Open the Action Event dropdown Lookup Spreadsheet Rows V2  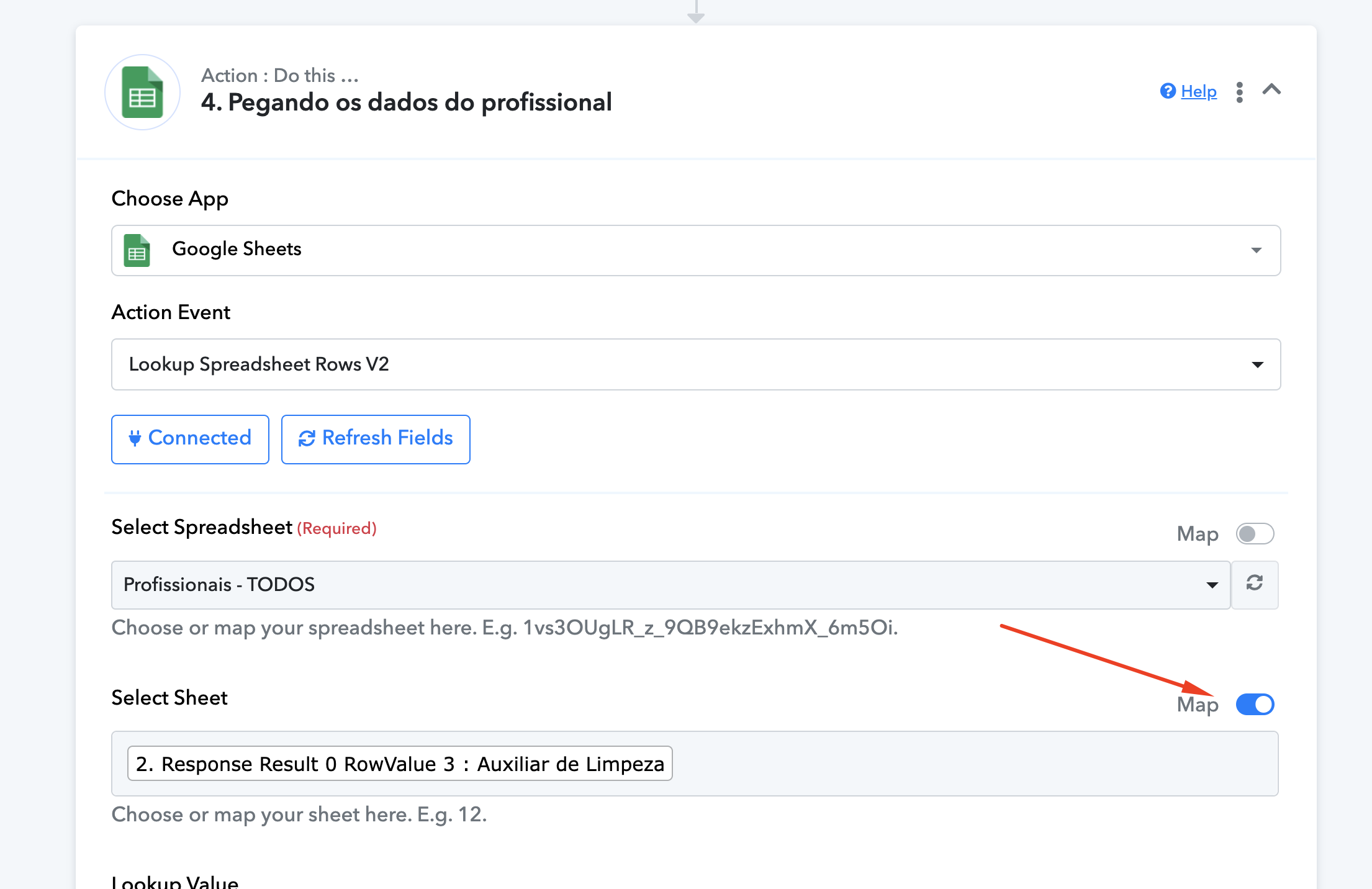(695, 364)
